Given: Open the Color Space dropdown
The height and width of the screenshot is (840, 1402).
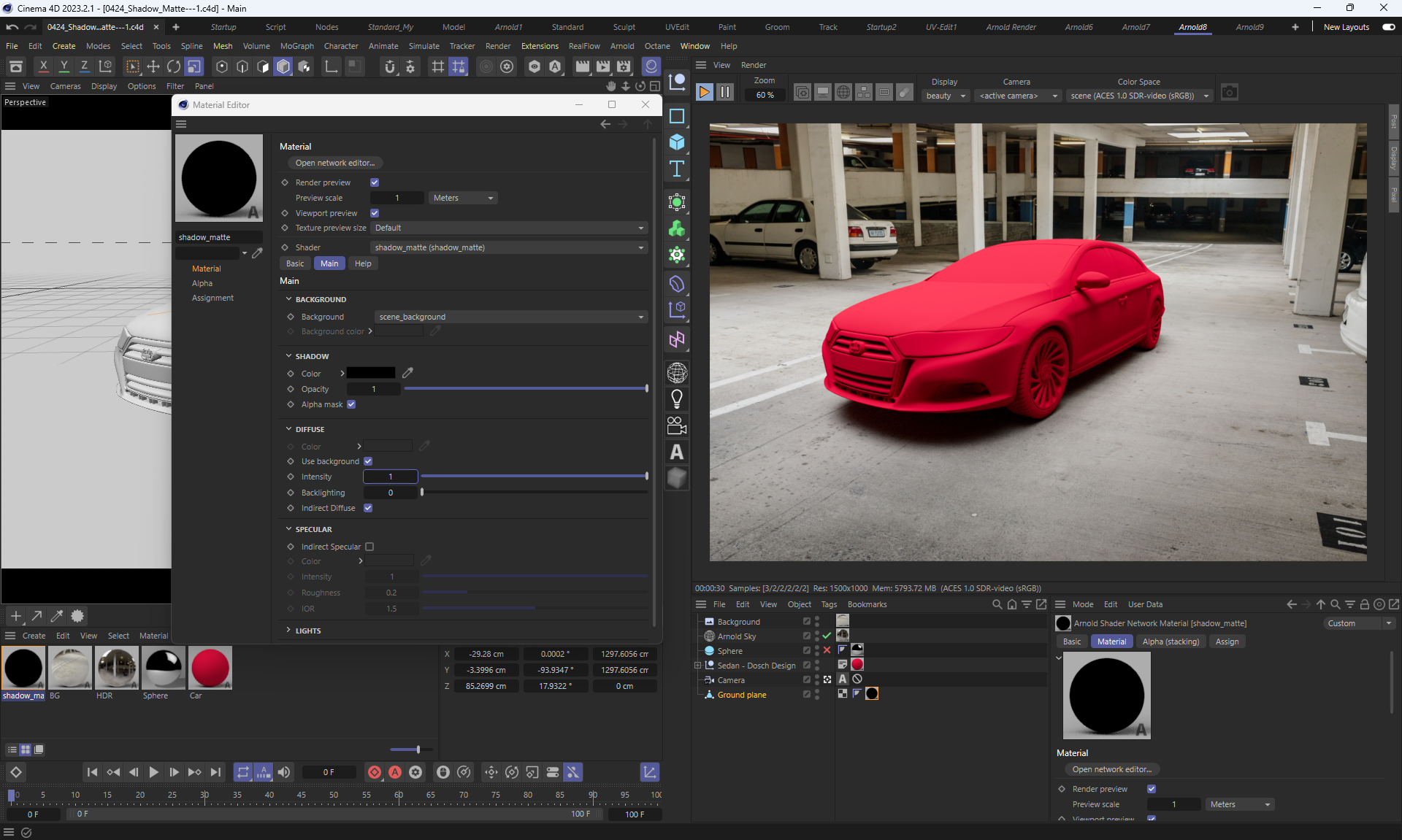Looking at the screenshot, I should pyautogui.click(x=1138, y=96).
